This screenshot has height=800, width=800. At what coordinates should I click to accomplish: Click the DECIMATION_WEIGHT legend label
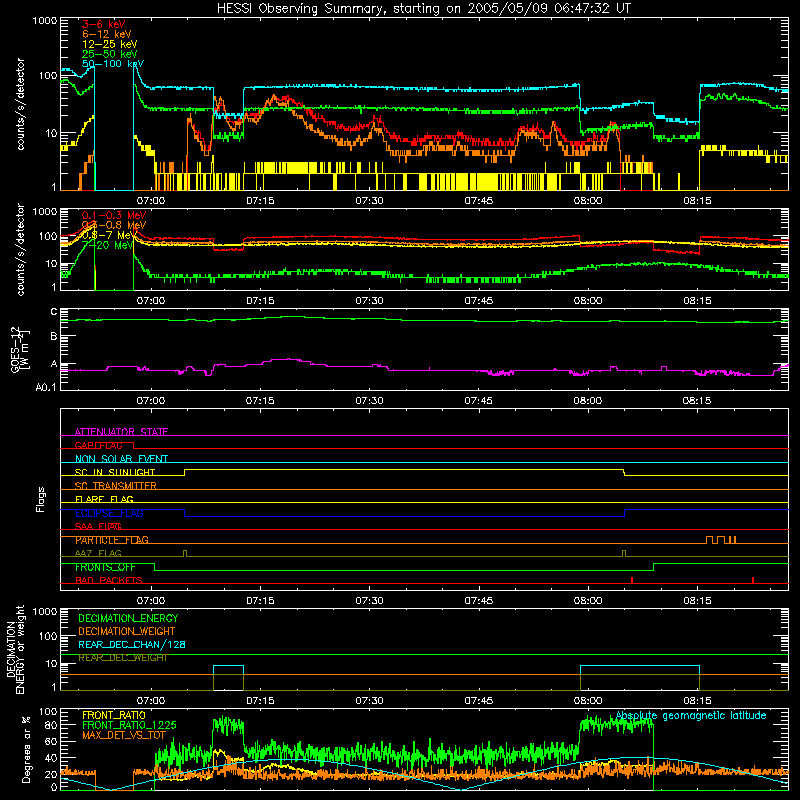point(127,631)
